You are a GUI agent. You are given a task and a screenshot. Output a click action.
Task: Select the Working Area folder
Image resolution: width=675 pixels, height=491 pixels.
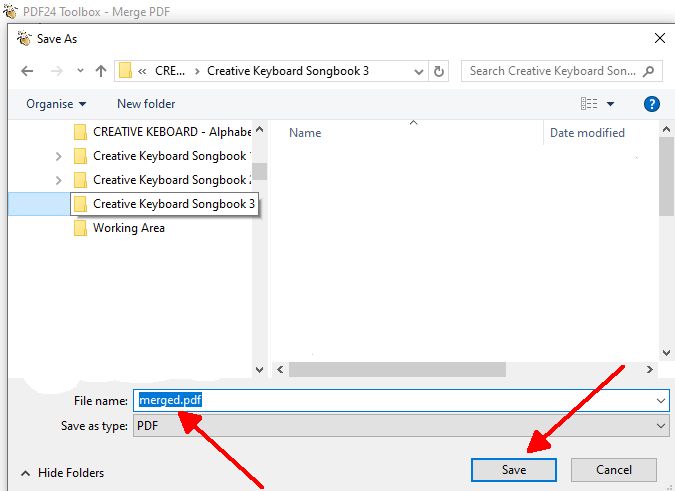pyautogui.click(x=128, y=228)
